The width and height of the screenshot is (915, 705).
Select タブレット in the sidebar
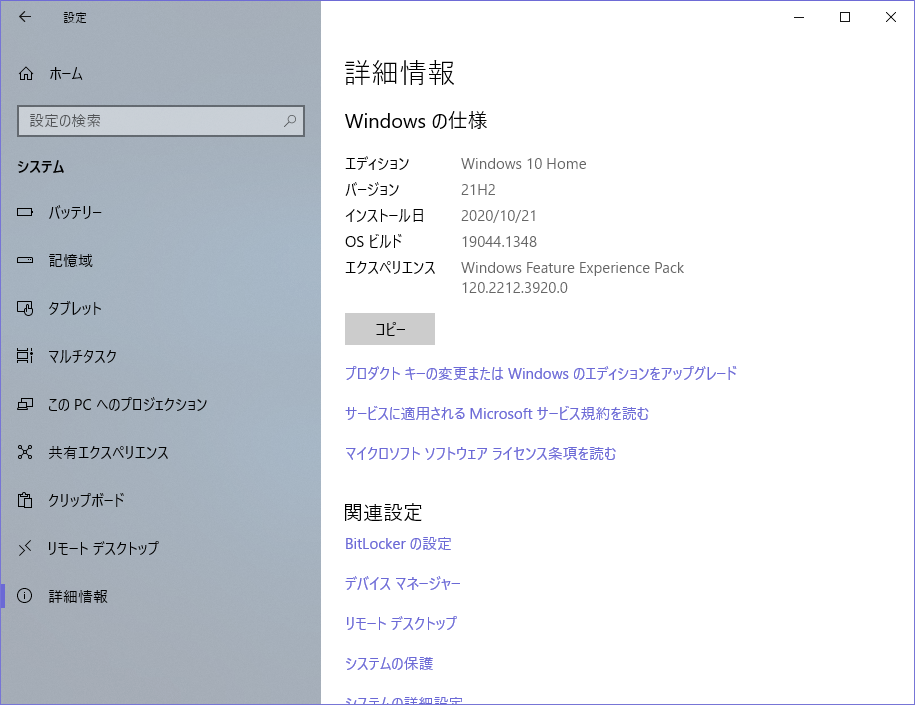[x=160, y=308]
